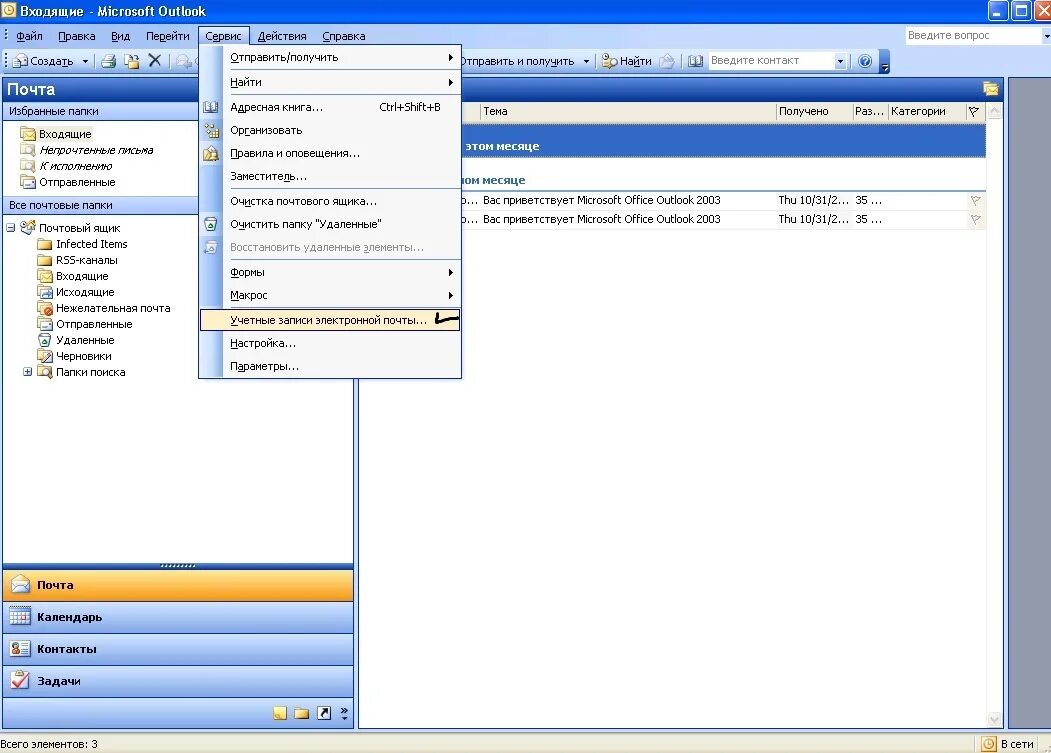This screenshot has height=753, width=1051.
Task: Click the Delete X toolbar icon
Action: [155, 60]
